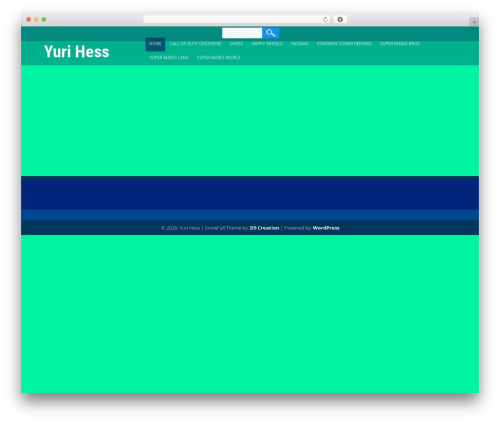
Task: Select Pacman in the navigation
Action: coord(299,44)
